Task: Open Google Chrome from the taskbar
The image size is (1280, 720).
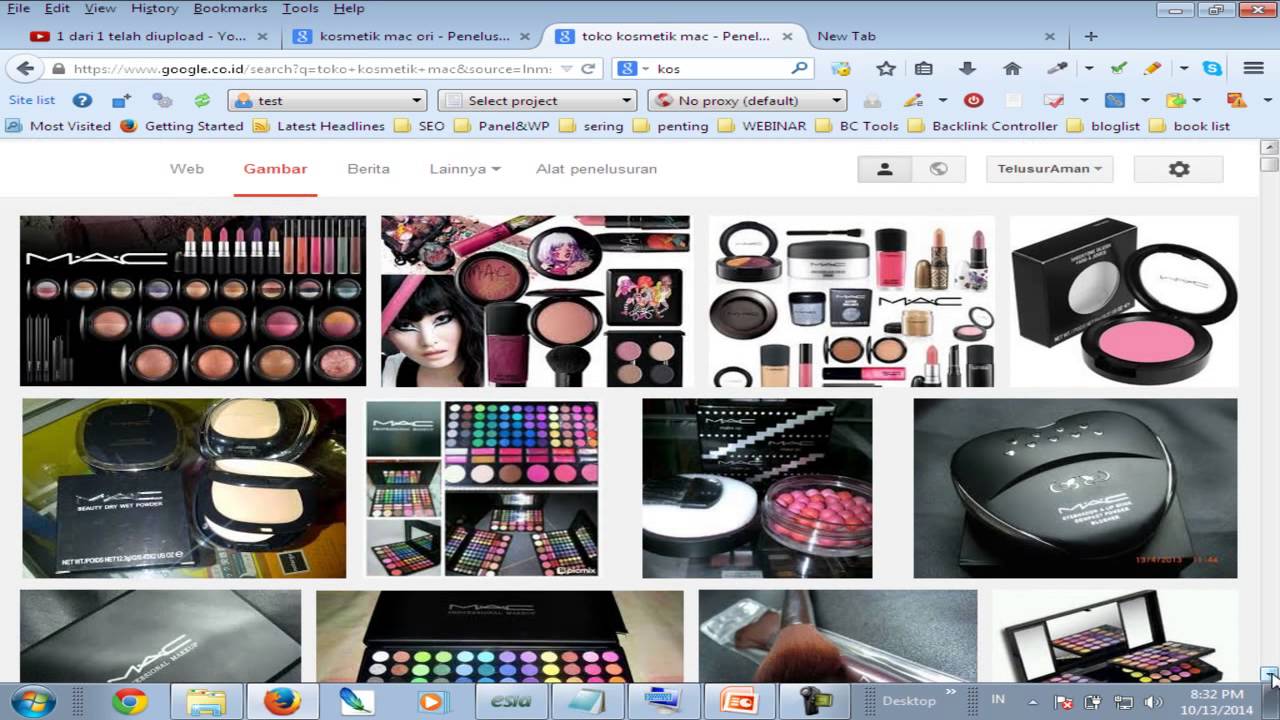Action: tap(129, 701)
